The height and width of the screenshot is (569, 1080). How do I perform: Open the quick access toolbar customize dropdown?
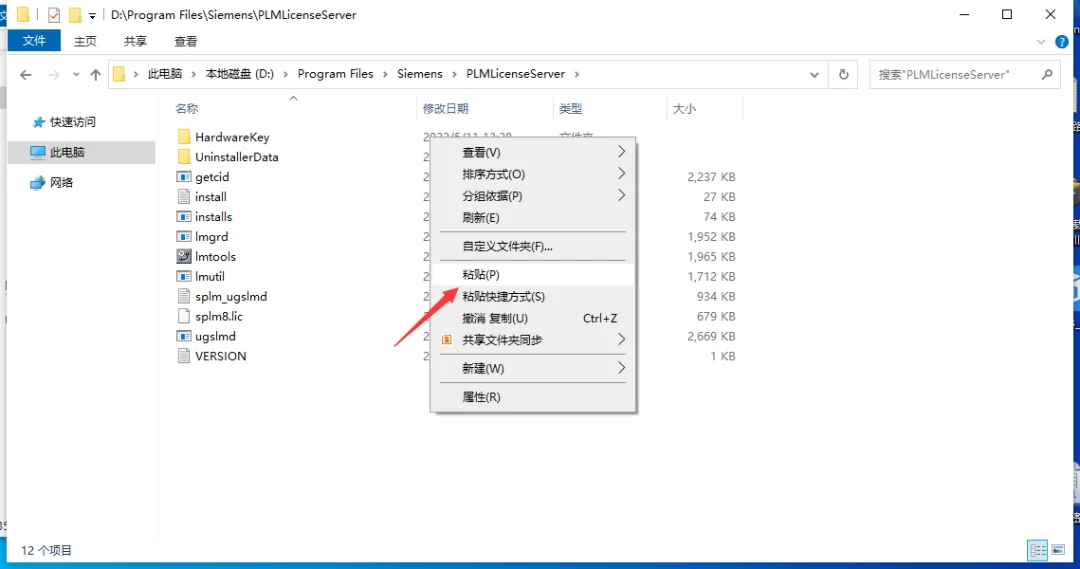coord(92,15)
